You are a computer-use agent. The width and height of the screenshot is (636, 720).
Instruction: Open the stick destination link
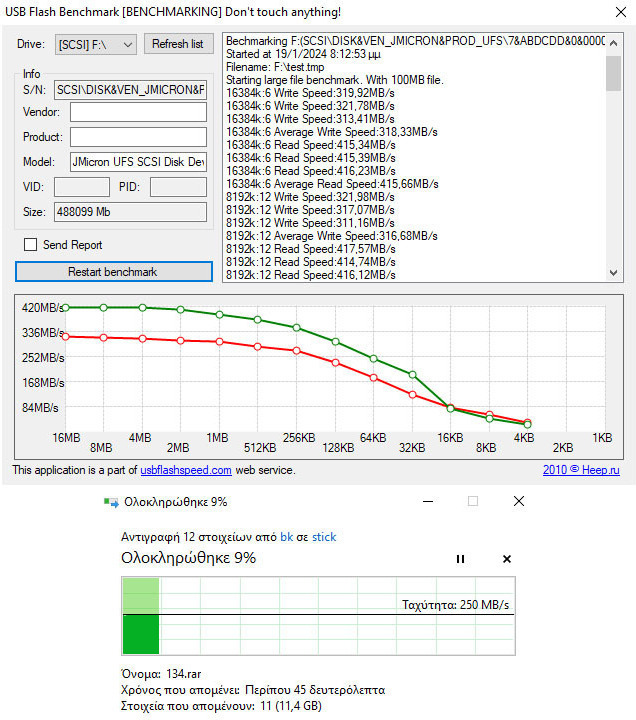point(324,537)
